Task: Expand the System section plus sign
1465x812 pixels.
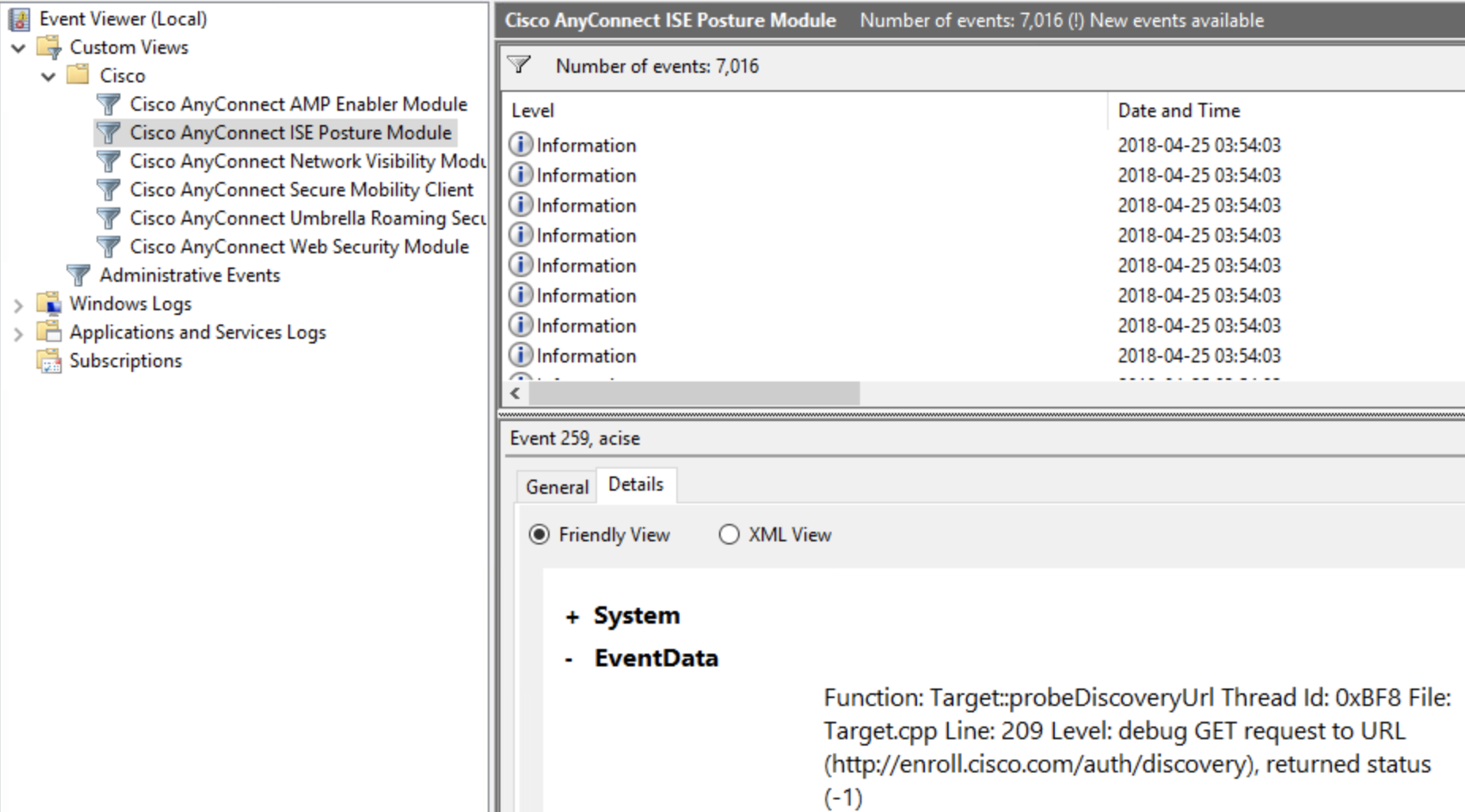Action: pyautogui.click(x=572, y=617)
